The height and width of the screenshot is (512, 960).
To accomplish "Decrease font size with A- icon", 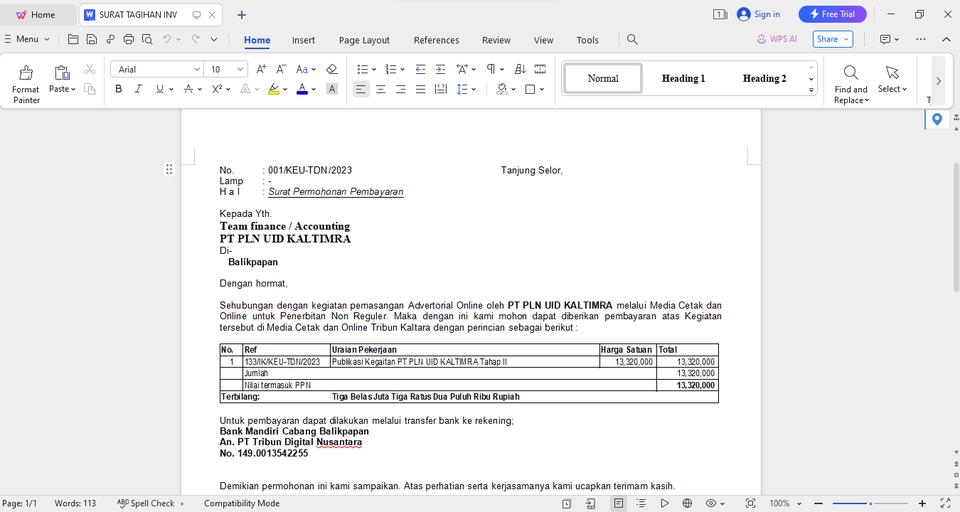I will tap(281, 69).
